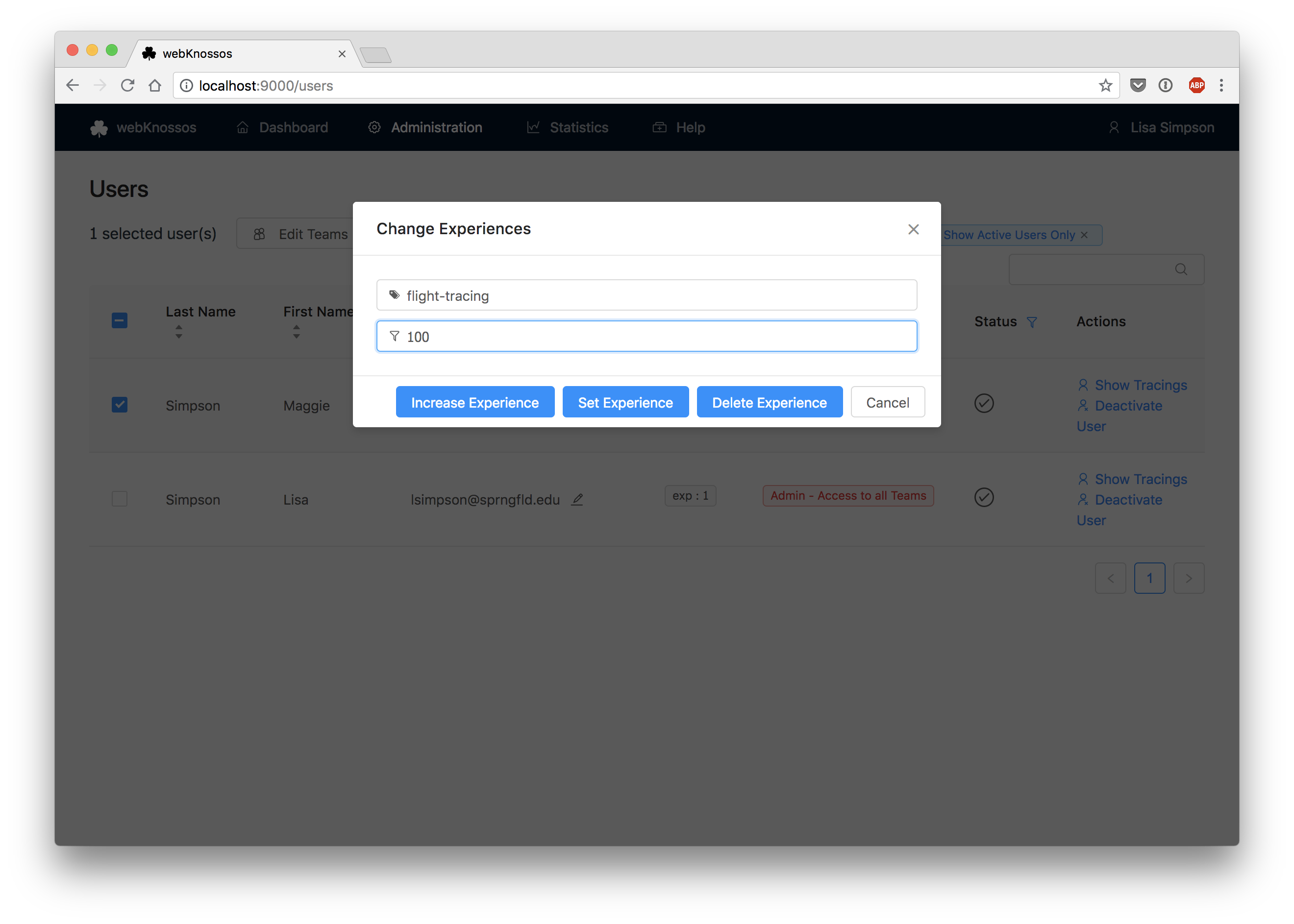Screen dimensions: 1294x924
Task: Click the browser back arrow
Action: click(x=73, y=85)
